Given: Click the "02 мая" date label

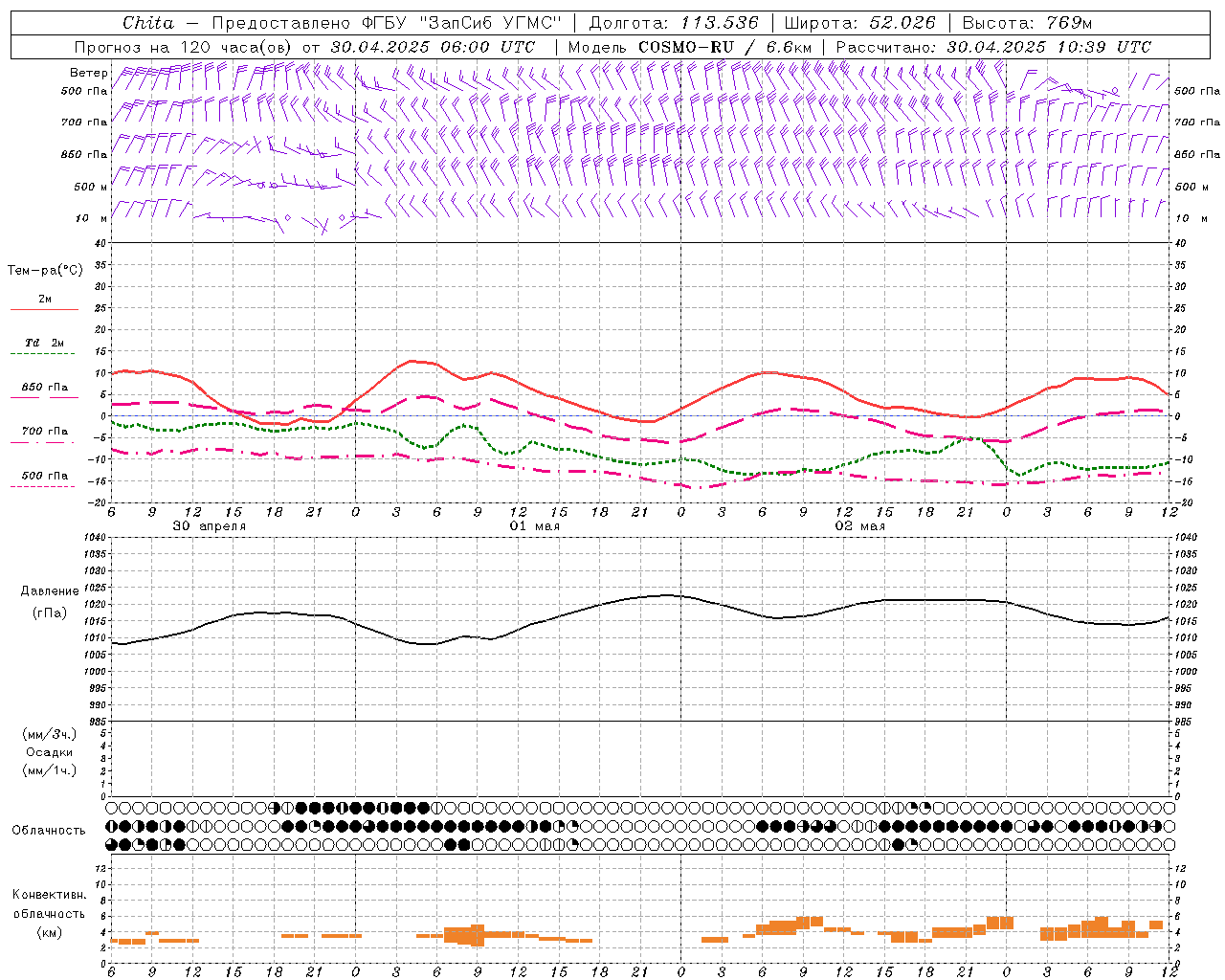Looking at the screenshot, I should [x=860, y=526].
